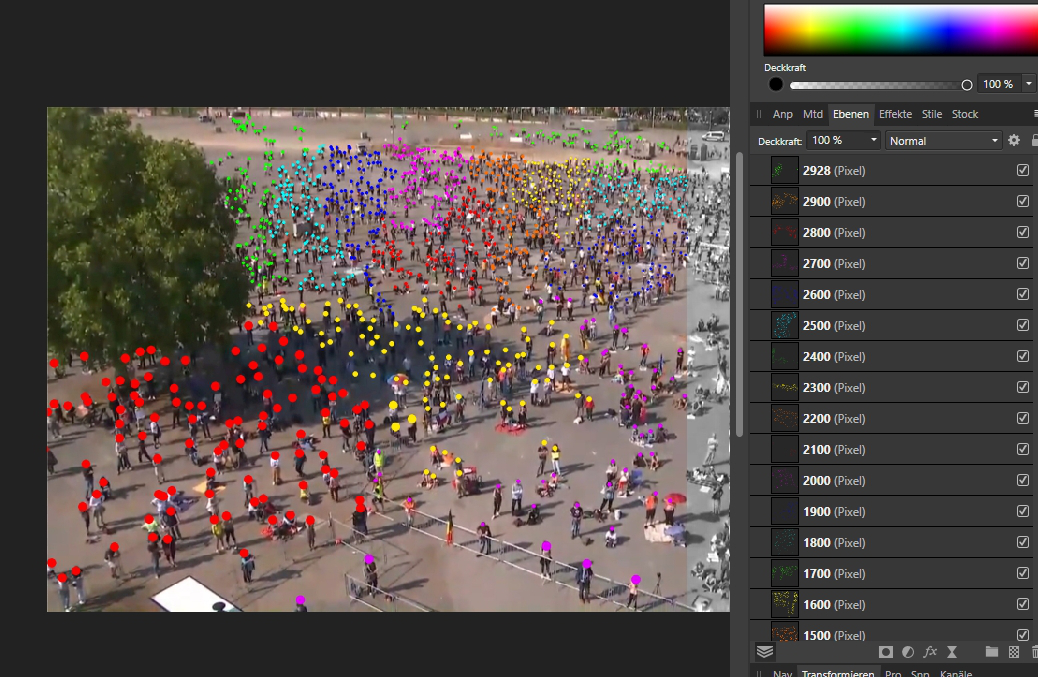Add a new pixel layer checkerboard icon
Image resolution: width=1038 pixels, height=677 pixels.
1014,652
